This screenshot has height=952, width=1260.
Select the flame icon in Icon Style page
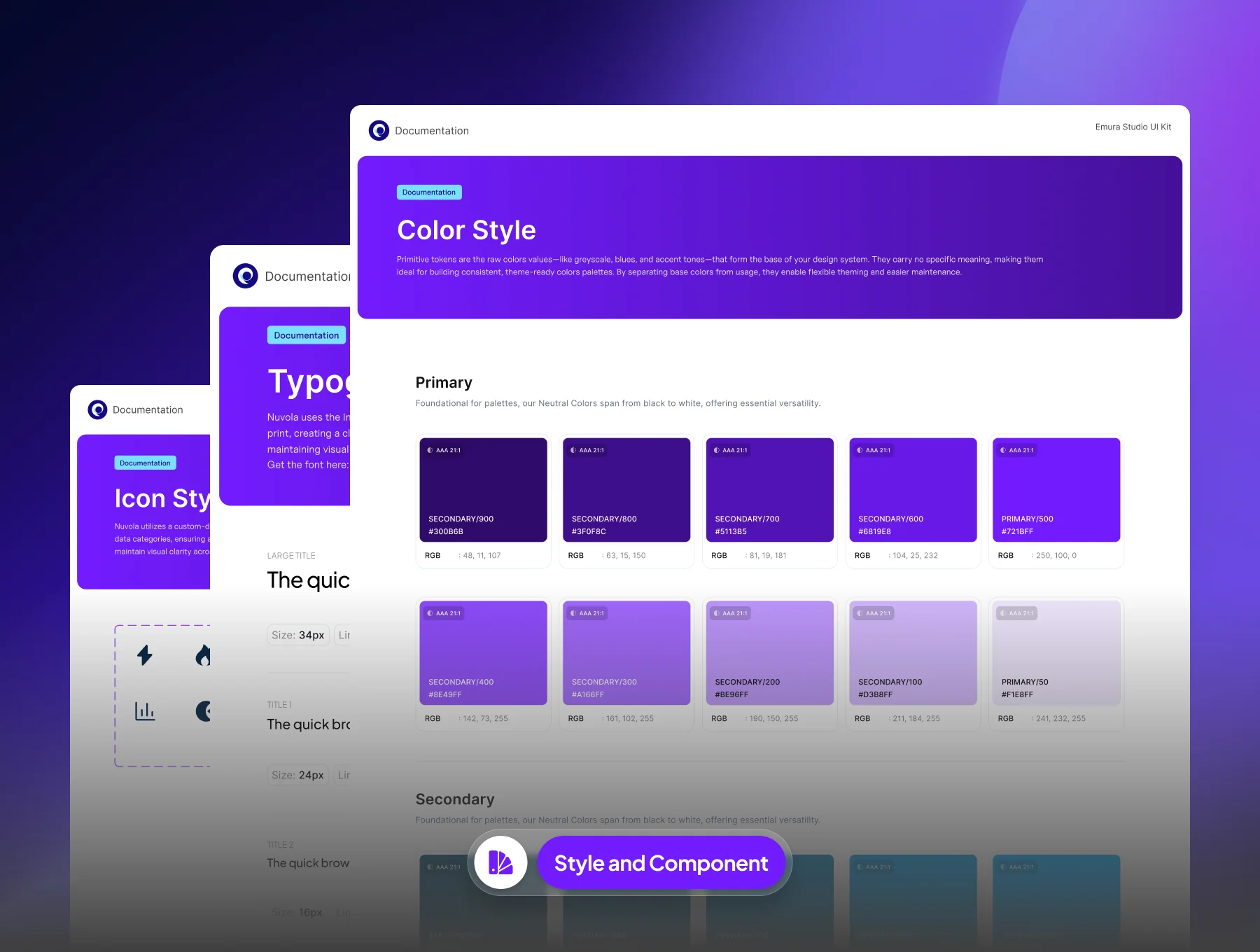[203, 655]
